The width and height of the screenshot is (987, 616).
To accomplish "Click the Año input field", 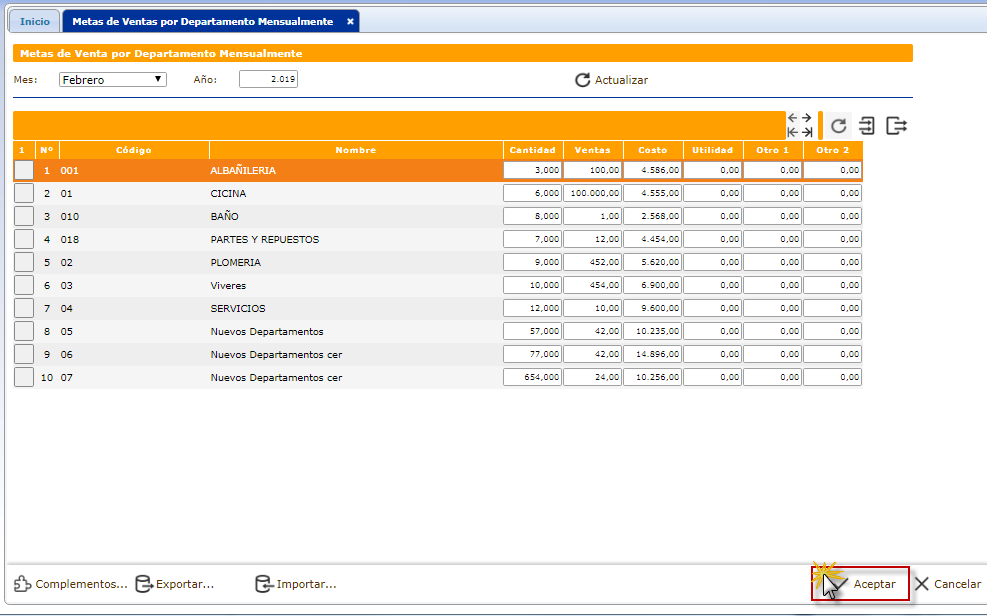I will [x=268, y=80].
